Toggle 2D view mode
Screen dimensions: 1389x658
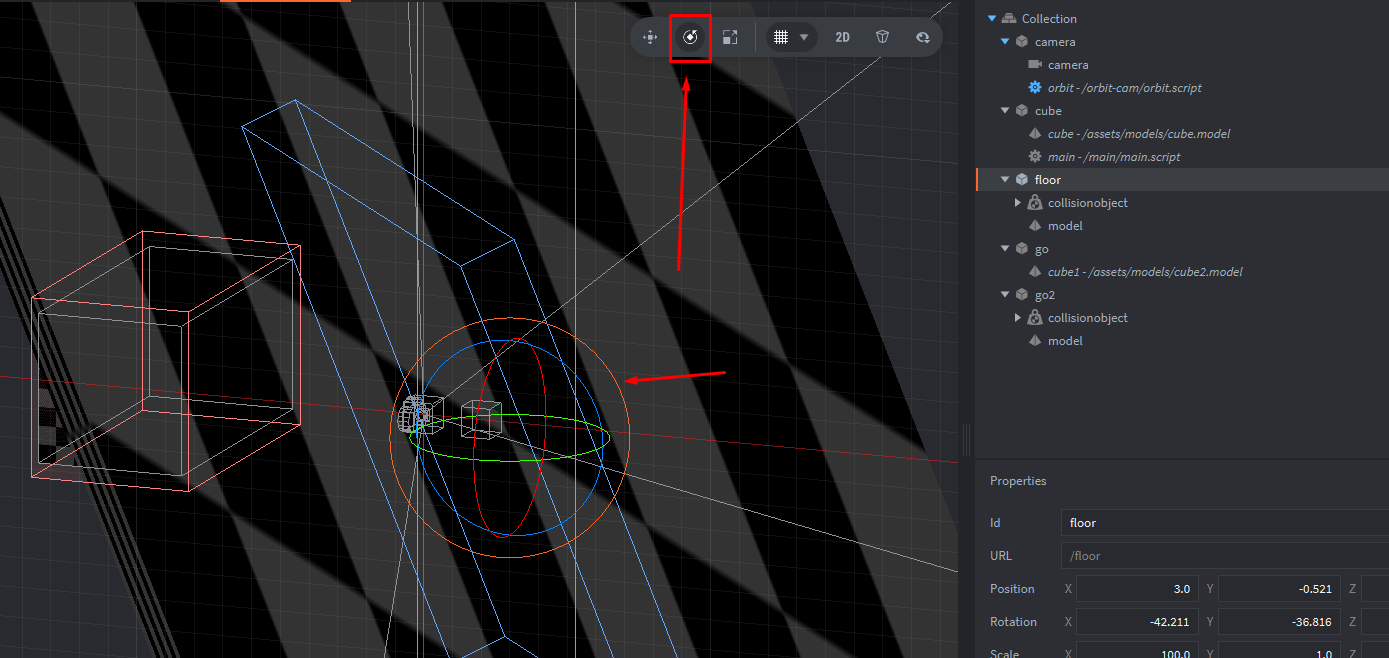pyautogui.click(x=842, y=38)
